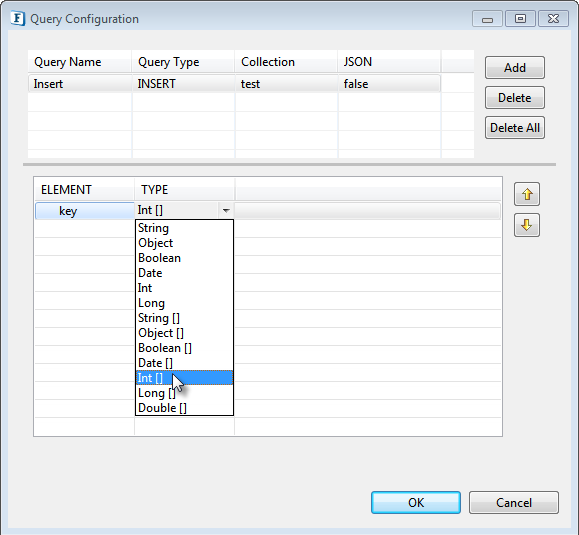Select the Insert query row
The width and height of the screenshot is (579, 535).
(x=234, y=84)
